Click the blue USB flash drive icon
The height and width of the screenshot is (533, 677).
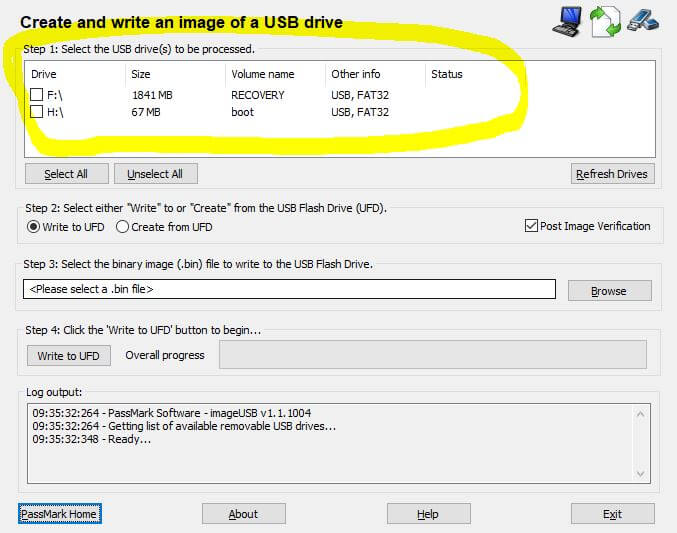(641, 19)
